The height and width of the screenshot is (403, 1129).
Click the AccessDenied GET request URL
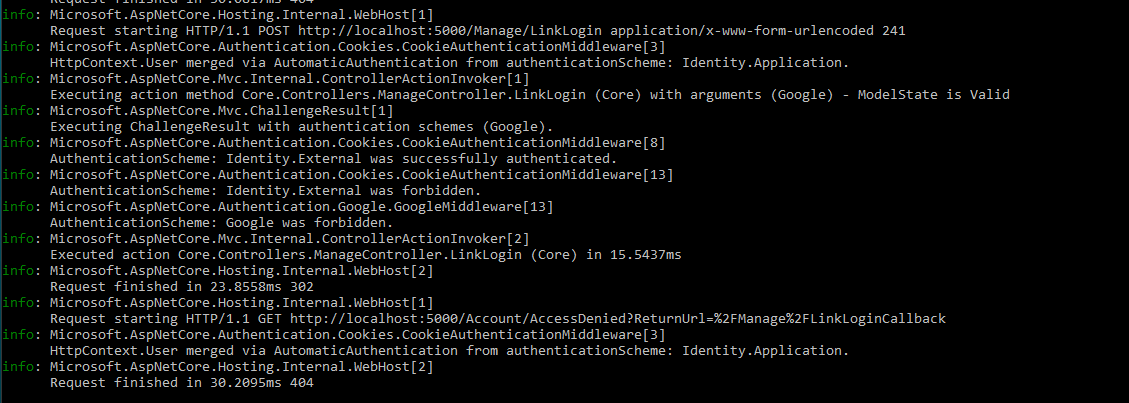(618, 318)
